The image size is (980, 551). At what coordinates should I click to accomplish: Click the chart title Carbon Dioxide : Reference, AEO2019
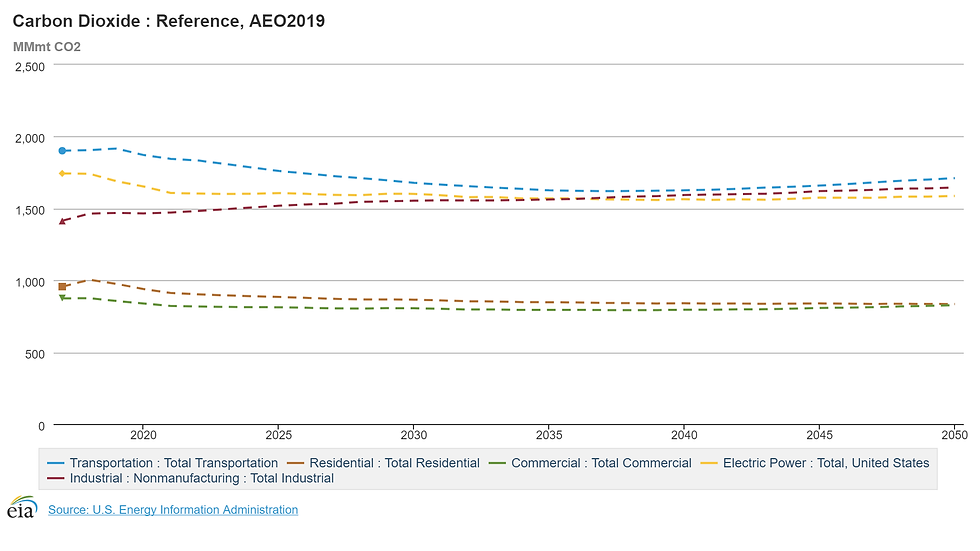168,21
